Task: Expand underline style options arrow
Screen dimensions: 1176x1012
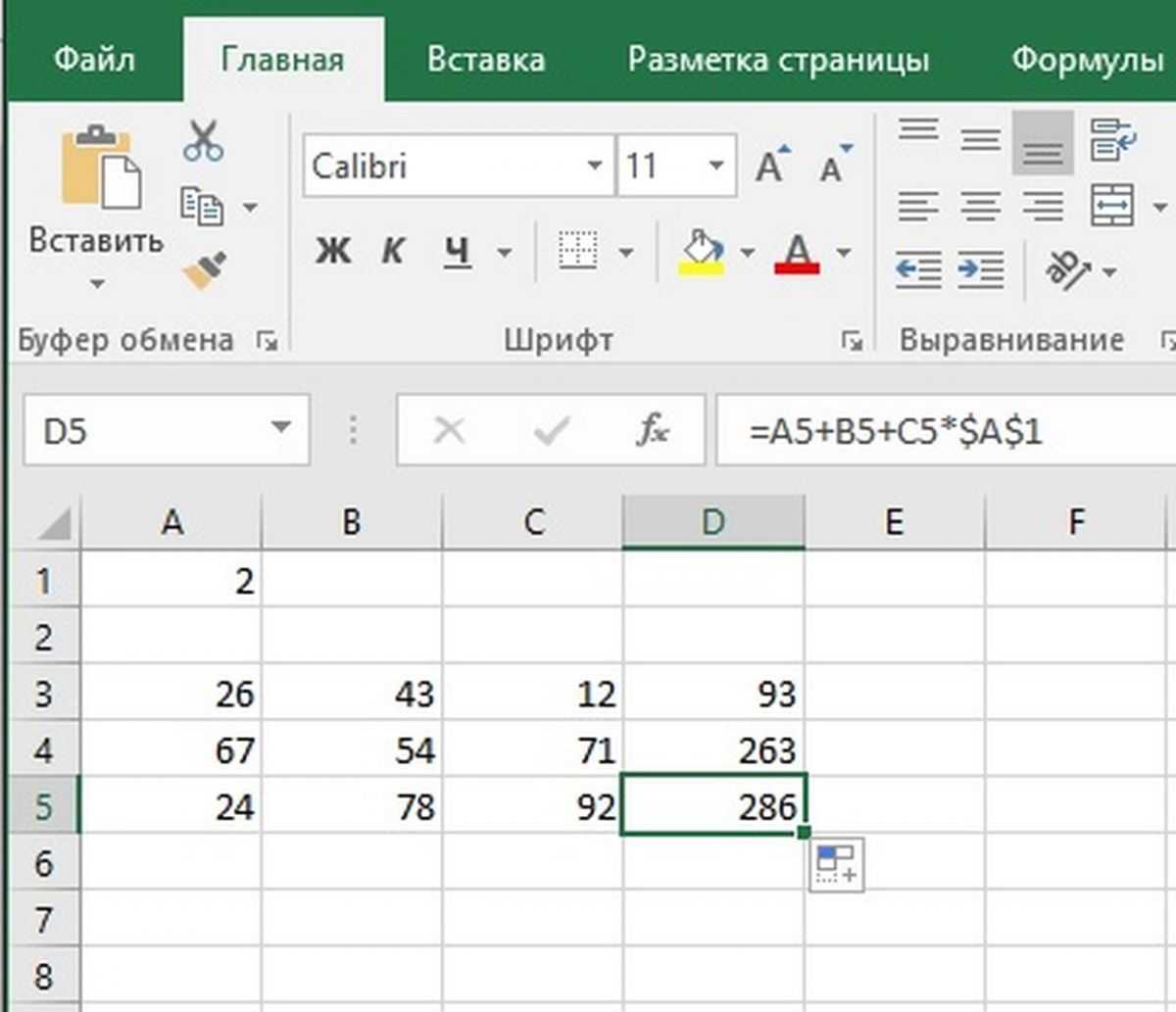Action: (x=505, y=253)
